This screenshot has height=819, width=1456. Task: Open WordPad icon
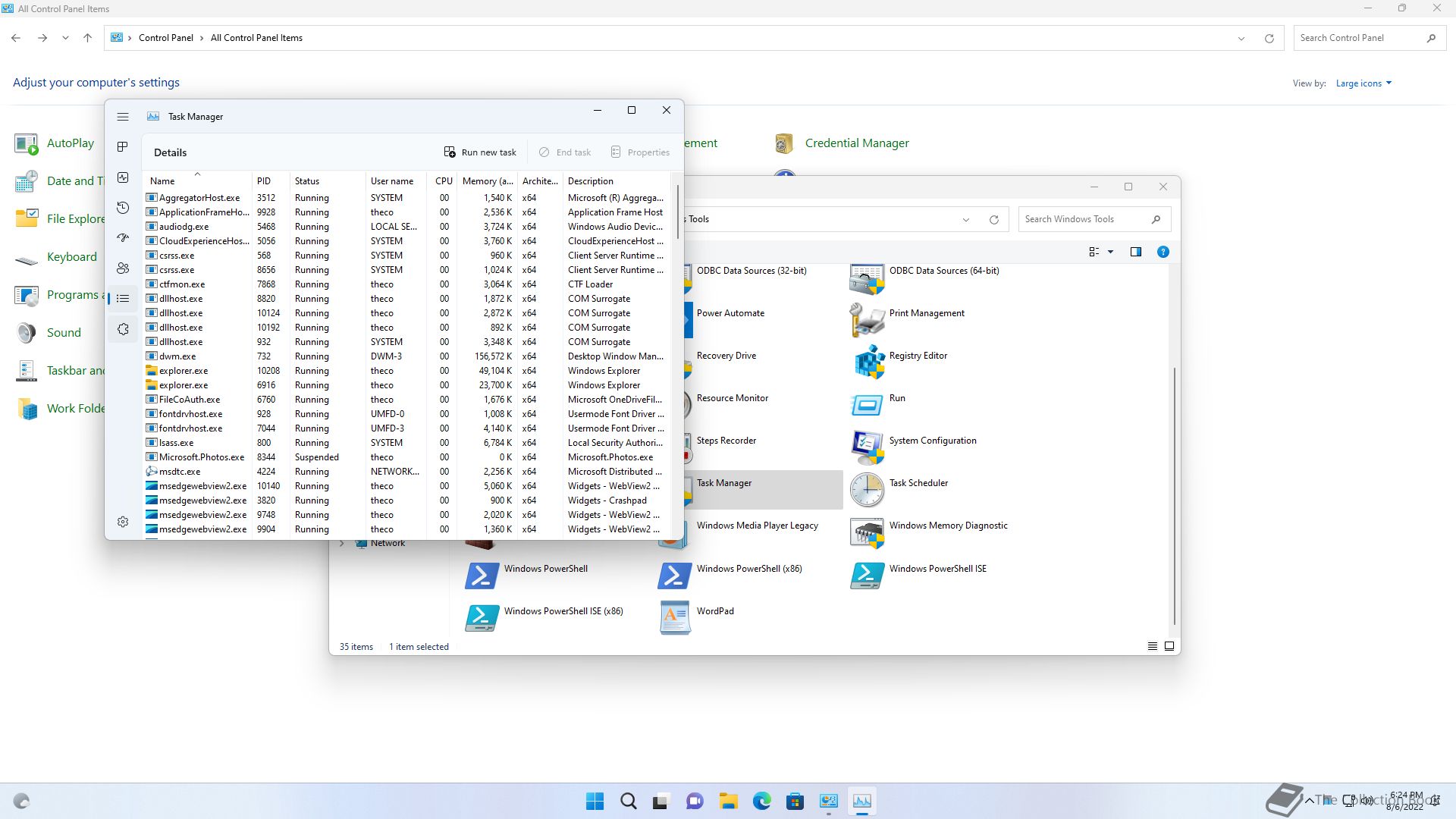(x=697, y=617)
